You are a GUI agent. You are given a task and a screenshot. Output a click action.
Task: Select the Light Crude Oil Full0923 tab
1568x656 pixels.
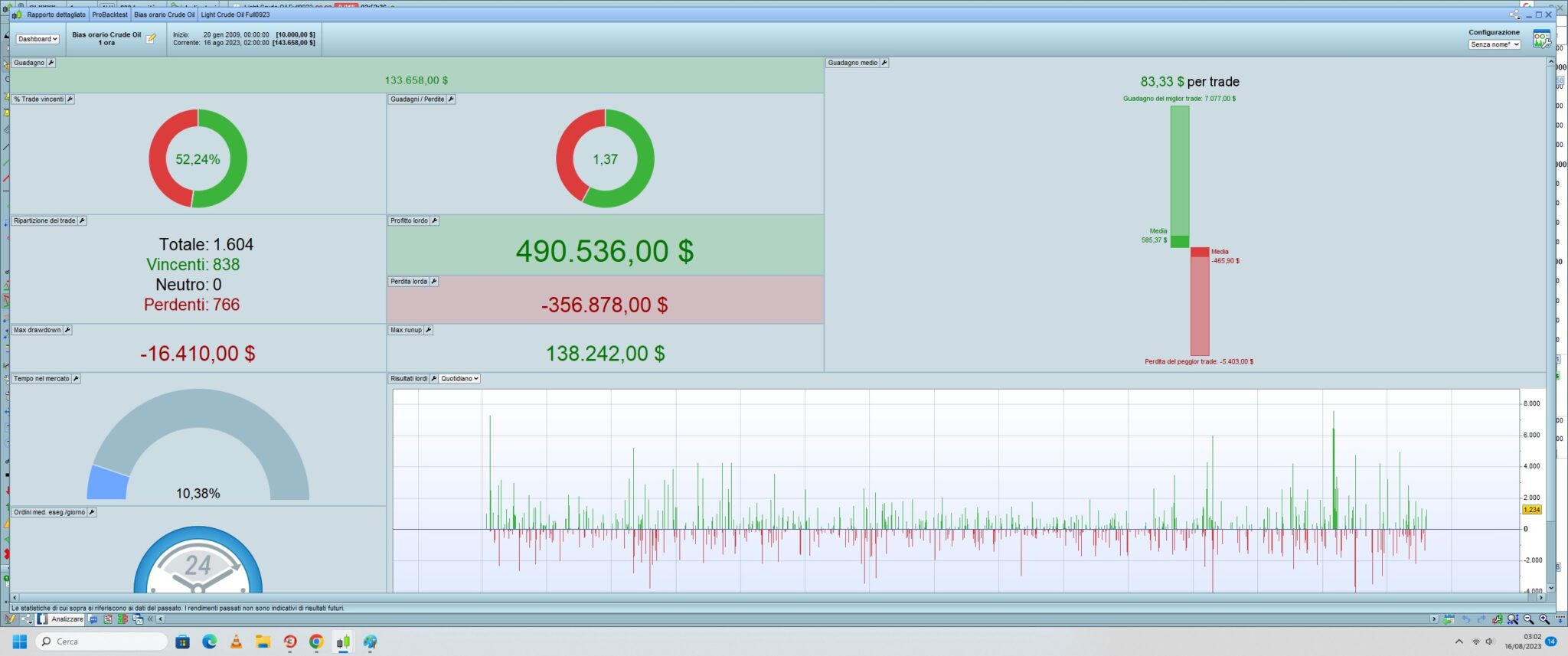tap(235, 15)
